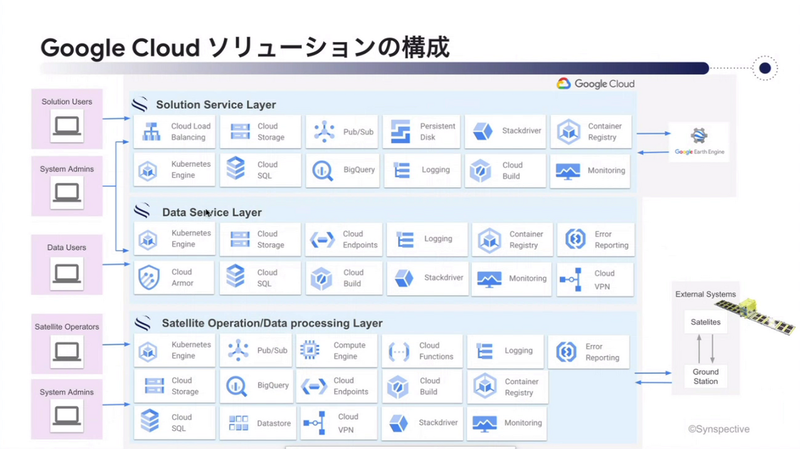The width and height of the screenshot is (800, 449).
Task: Click Error Reporting icon in Data Service Layer
Action: (x=576, y=239)
